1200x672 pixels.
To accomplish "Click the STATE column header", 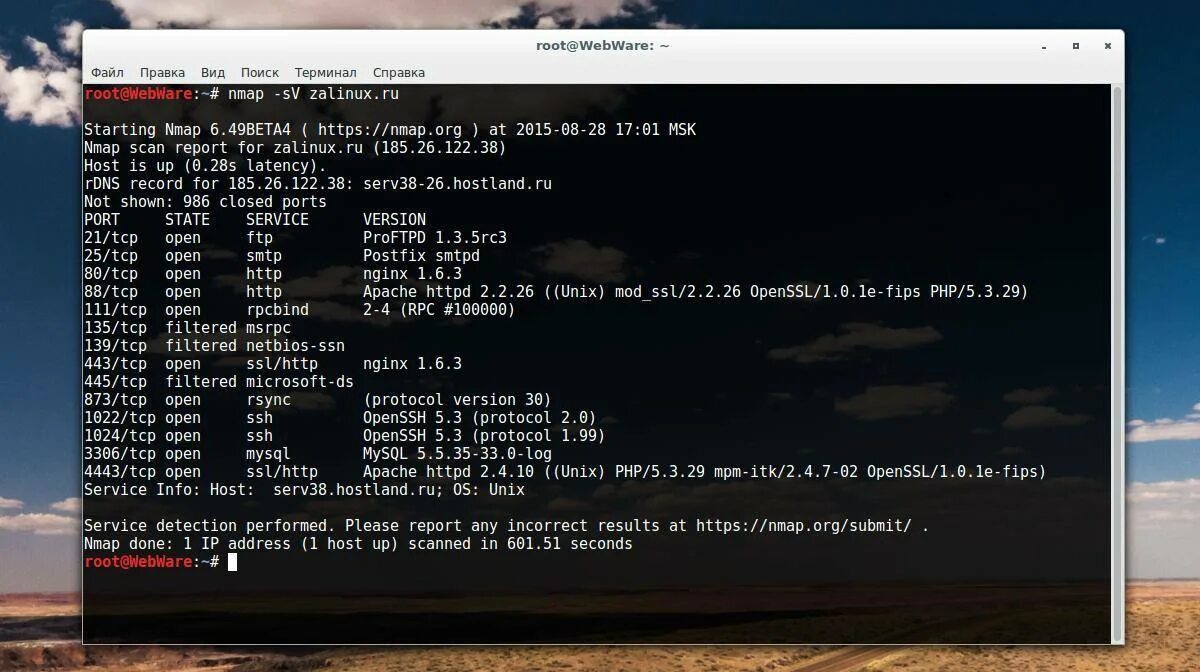I will (188, 220).
